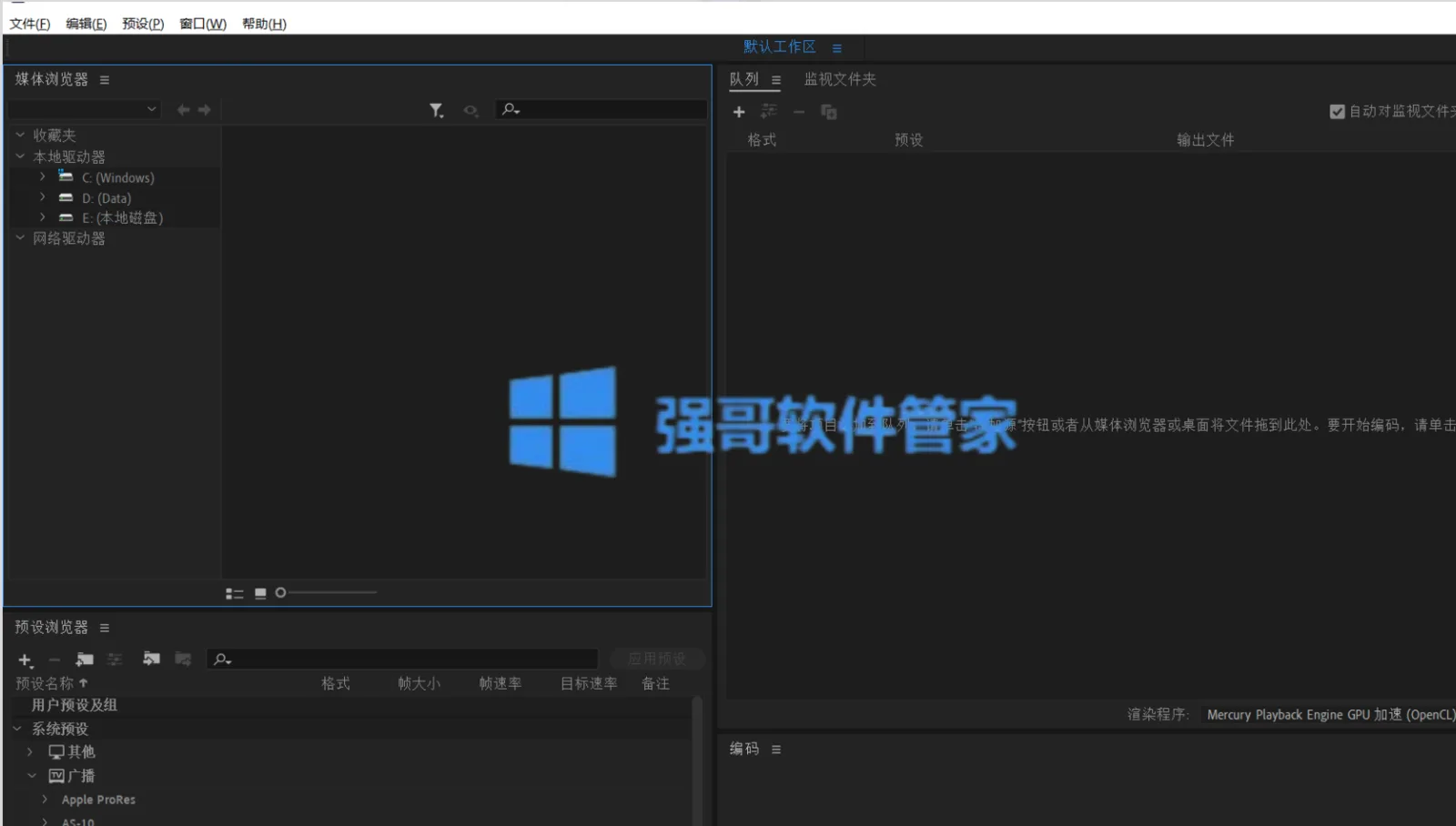Click the queue remove minus icon
The height and width of the screenshot is (826, 1456).
point(799,112)
